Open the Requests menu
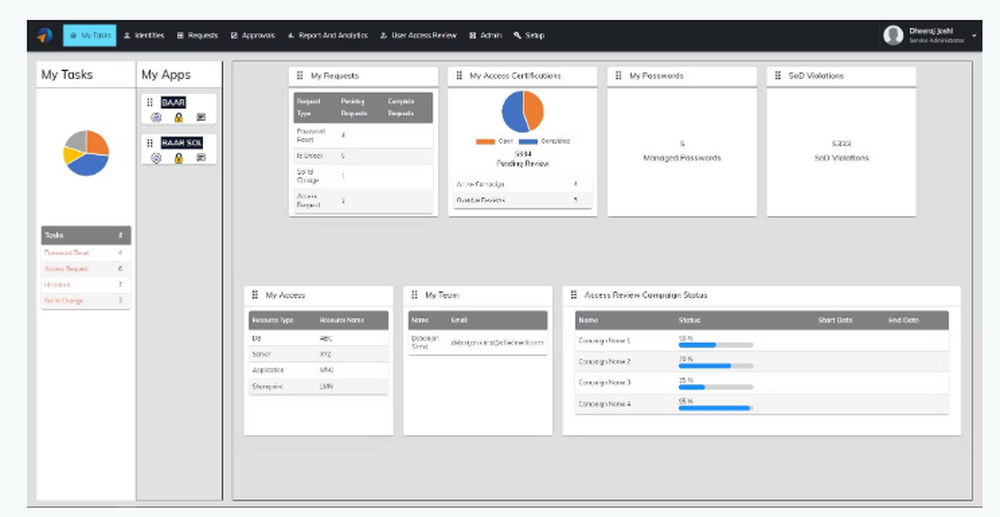Screen dimensions: 1000x517 [197, 36]
